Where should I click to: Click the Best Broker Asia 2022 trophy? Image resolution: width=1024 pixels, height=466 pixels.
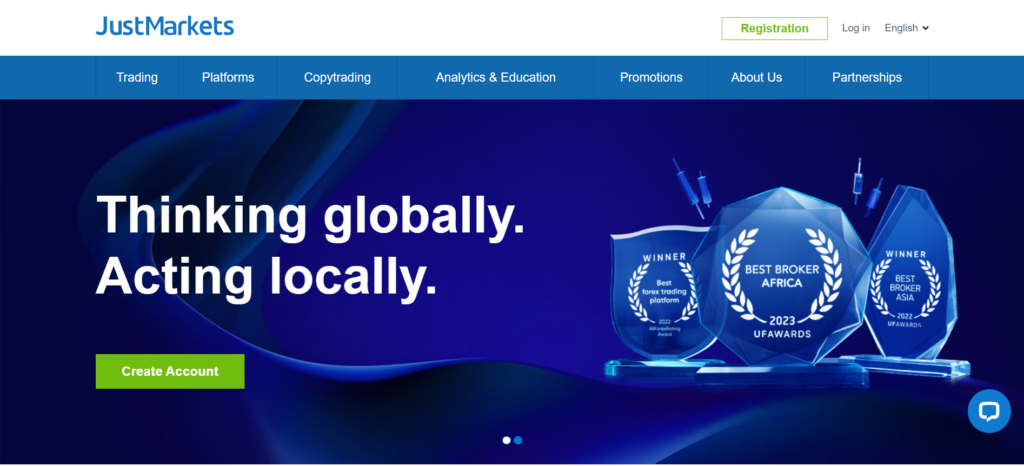(914, 281)
